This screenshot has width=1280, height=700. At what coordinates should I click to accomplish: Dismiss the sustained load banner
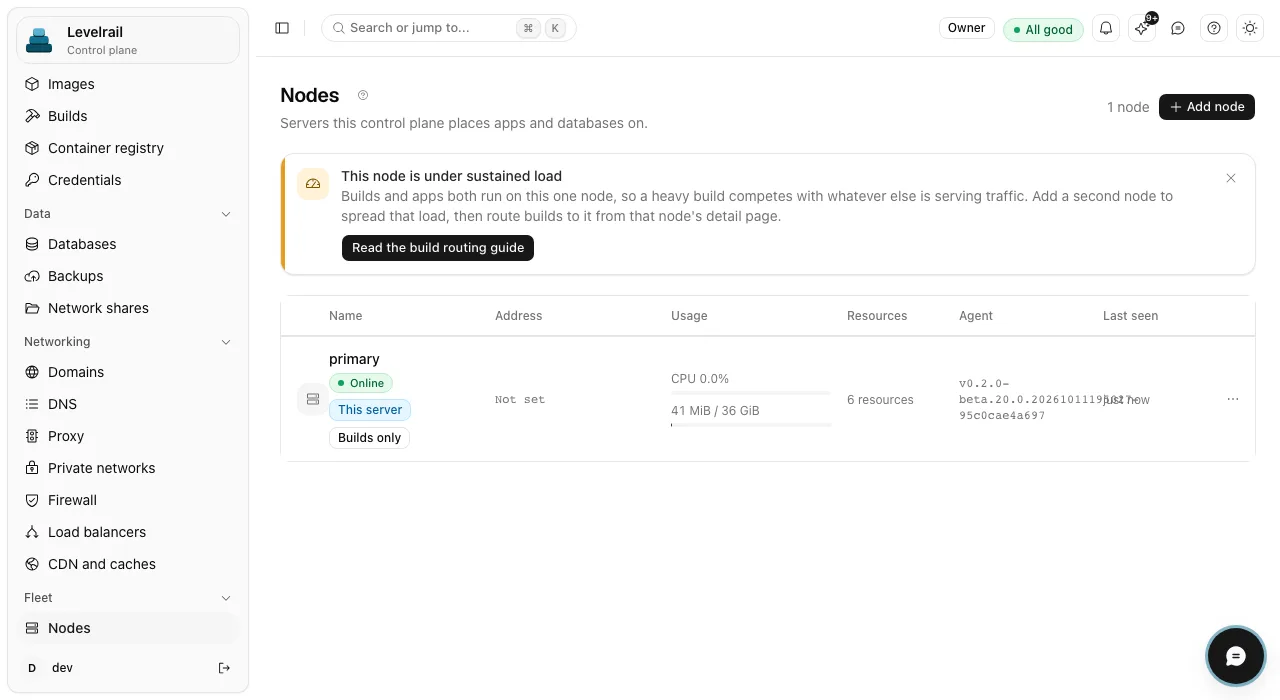[x=1231, y=178]
